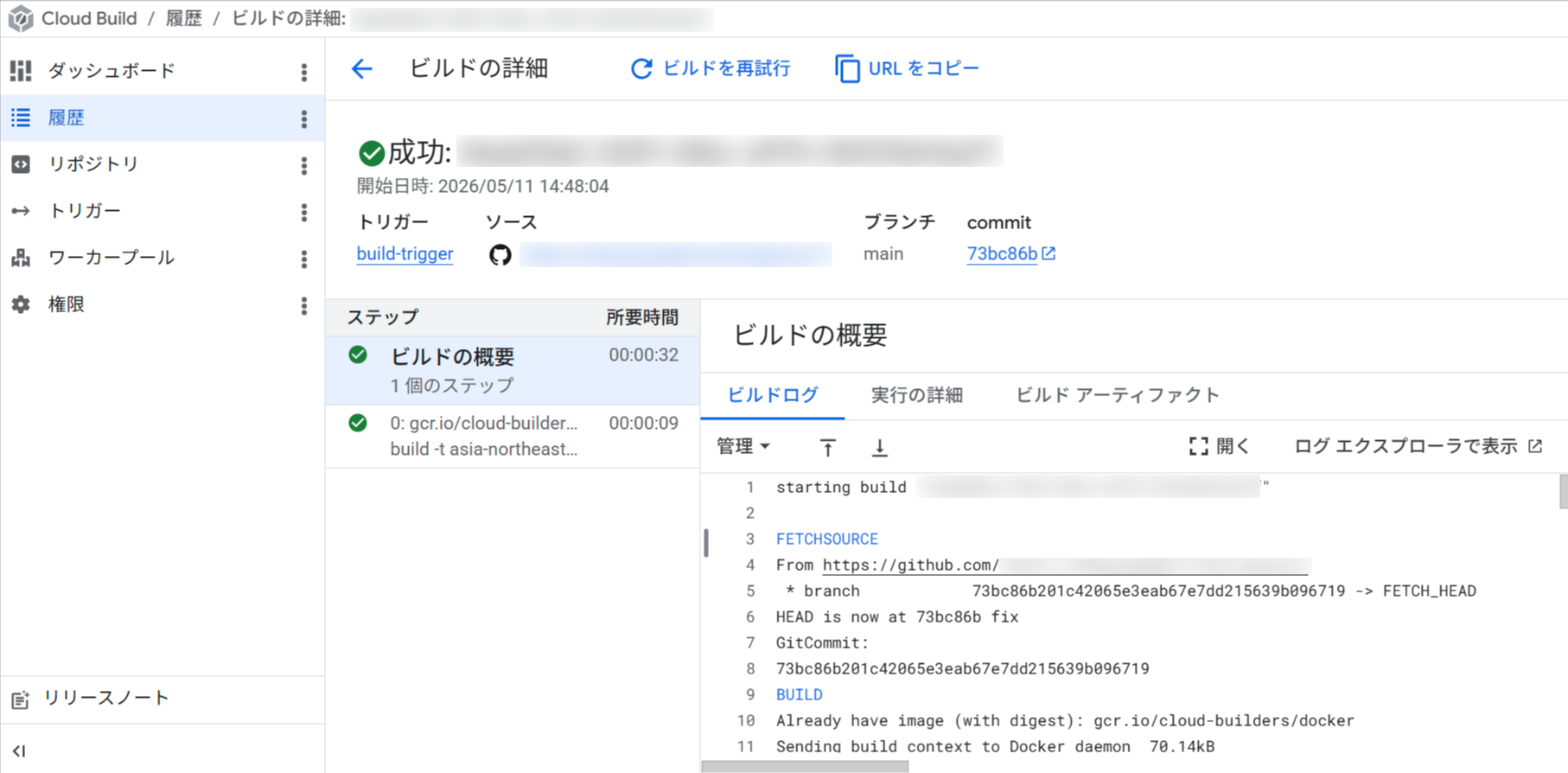Click the green success checkmark by 成功
Viewport: 1568px width, 773px height.
point(372,153)
